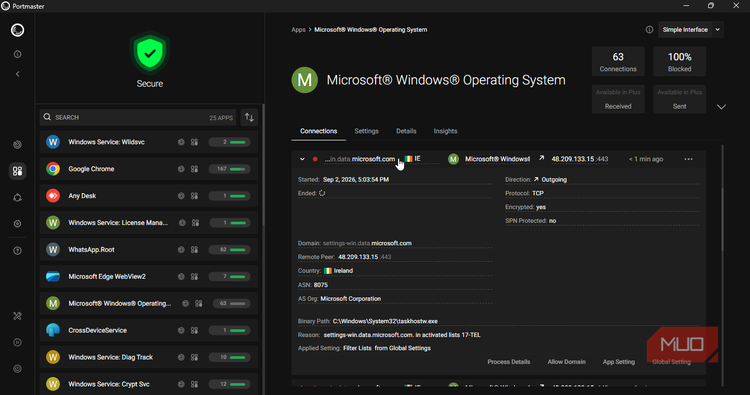Switch to the Details tab
Image resolution: width=750 pixels, height=395 pixels.
[x=406, y=131]
